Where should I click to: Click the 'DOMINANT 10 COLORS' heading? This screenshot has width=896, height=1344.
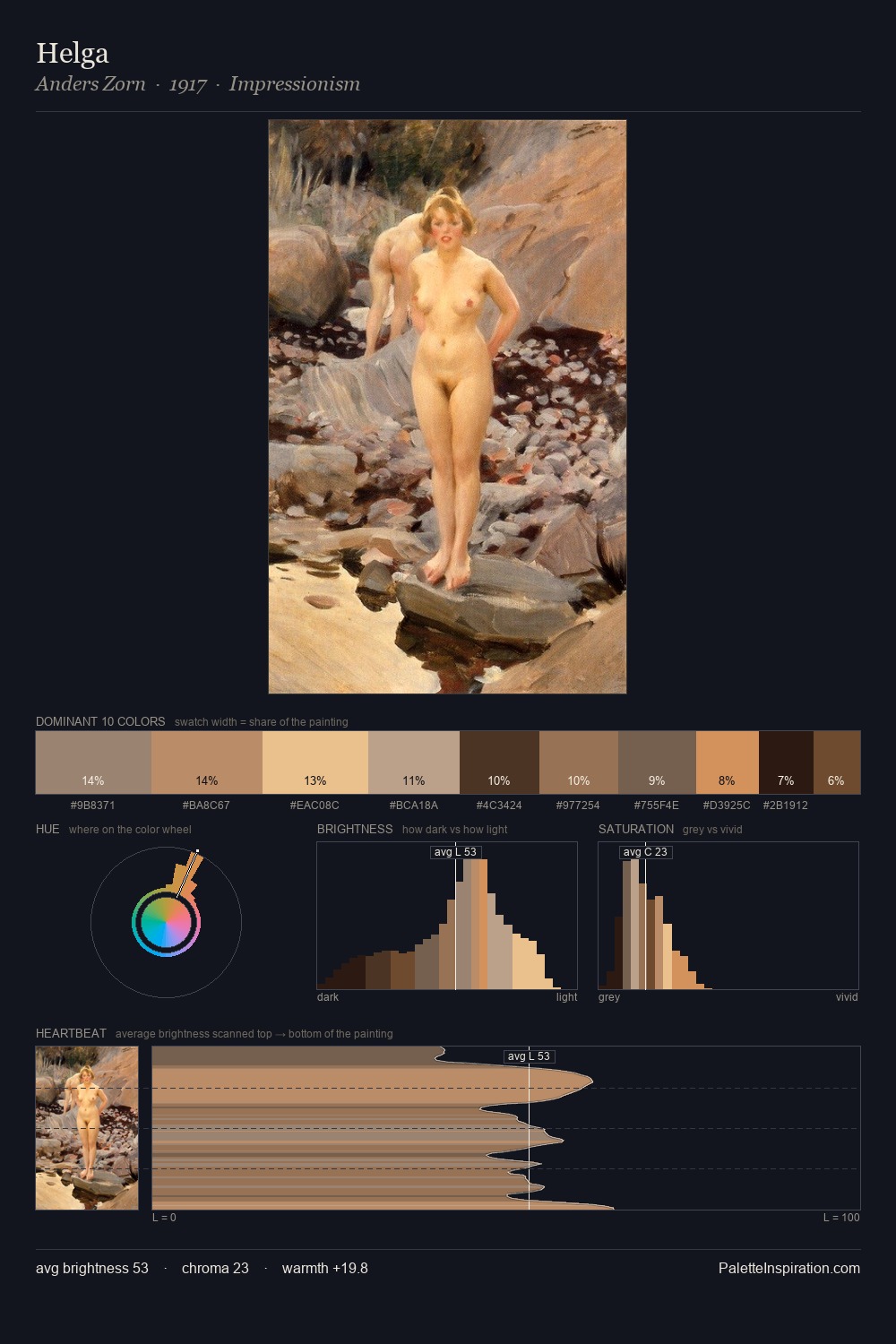tap(100, 721)
